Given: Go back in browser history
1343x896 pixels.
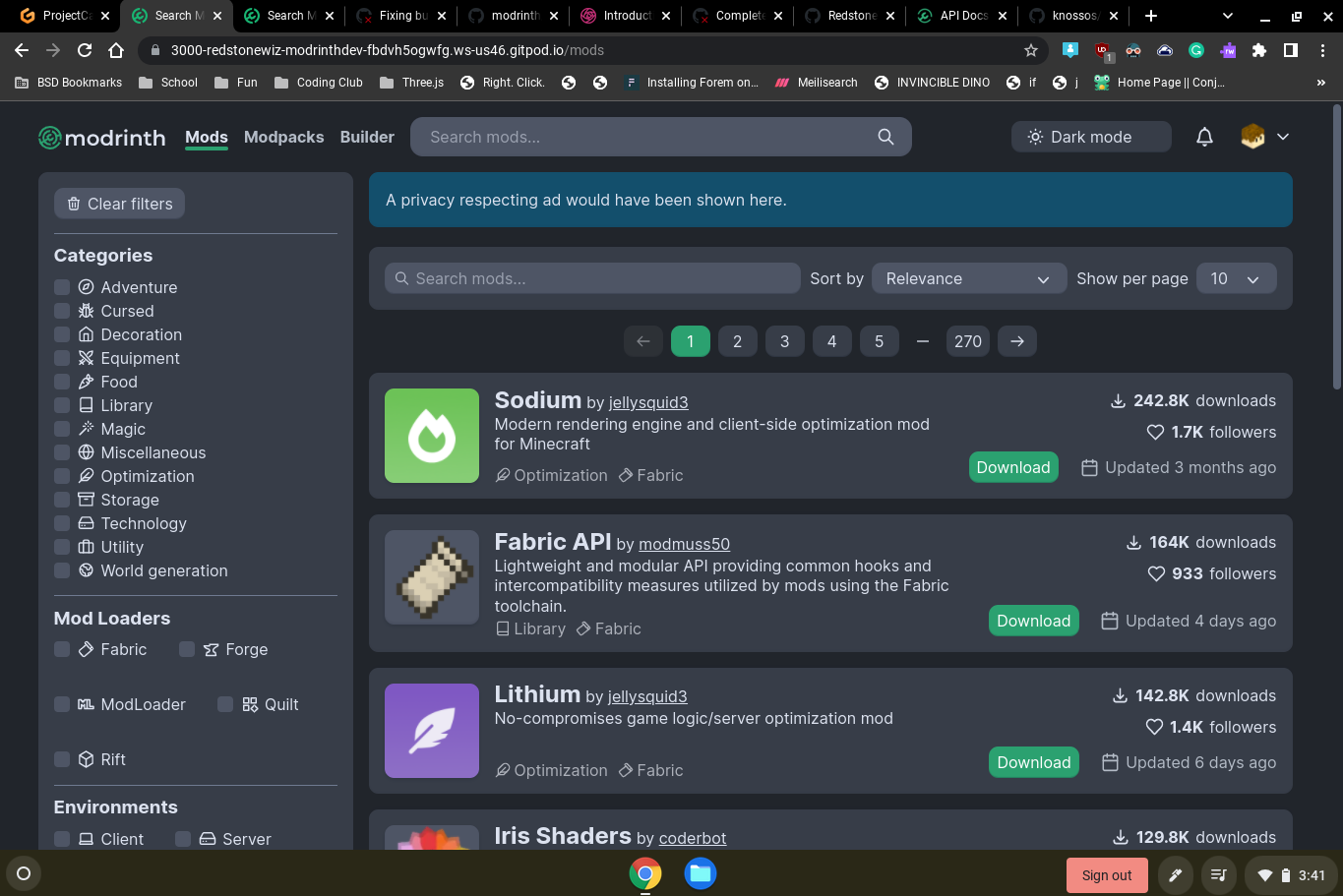Looking at the screenshot, I should 22,50.
